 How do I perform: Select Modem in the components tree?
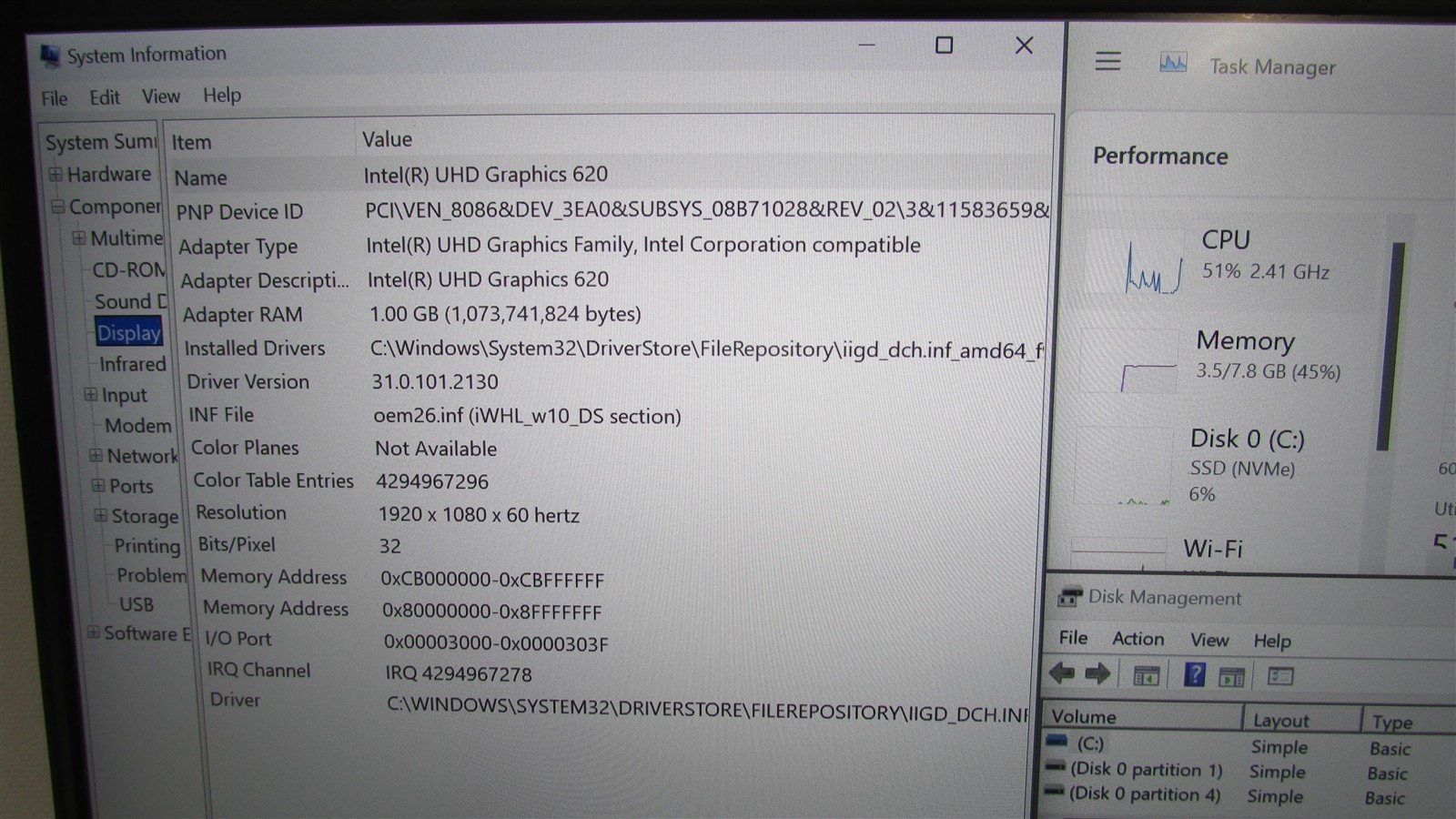137,425
